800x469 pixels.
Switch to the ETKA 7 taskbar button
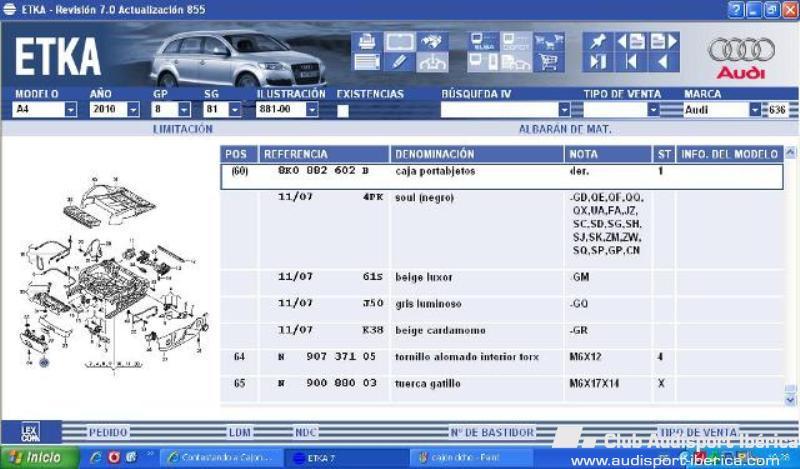click(346, 458)
